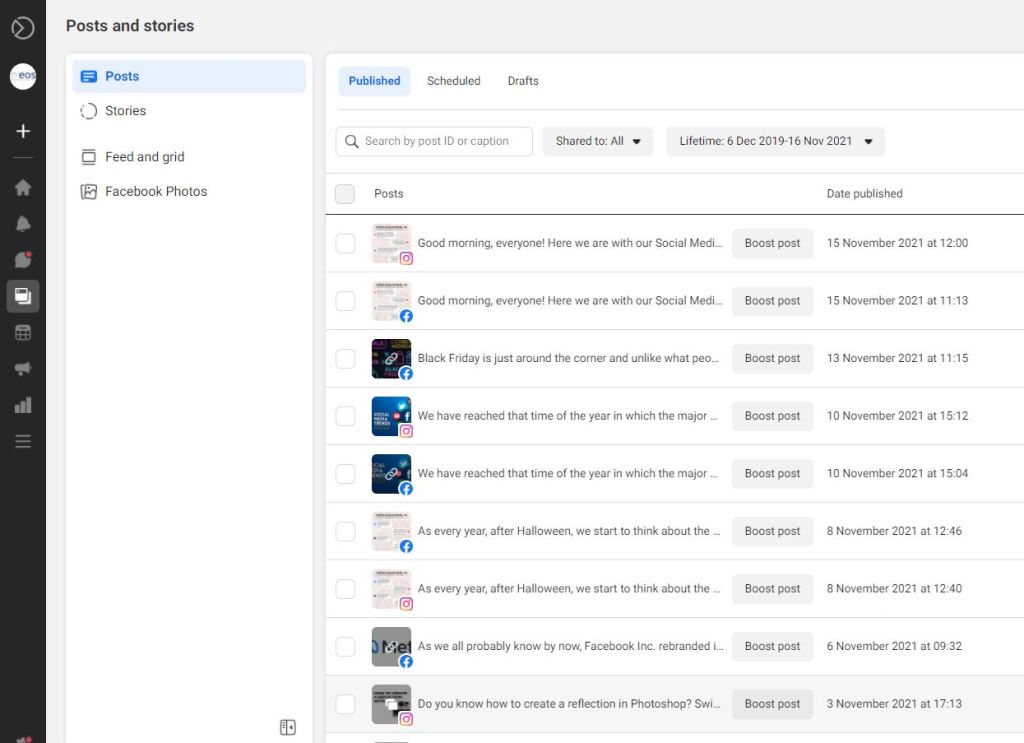Open the Inbox chat bubble icon

[22, 260]
